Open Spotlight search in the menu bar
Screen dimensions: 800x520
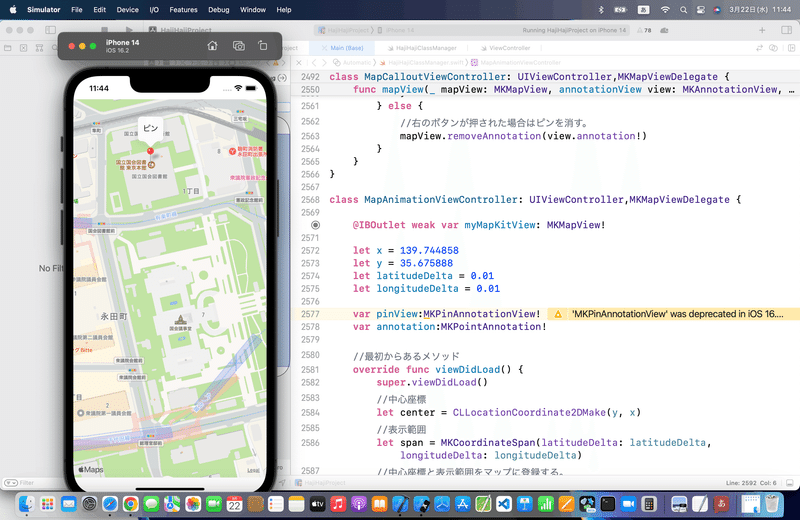(x=683, y=10)
